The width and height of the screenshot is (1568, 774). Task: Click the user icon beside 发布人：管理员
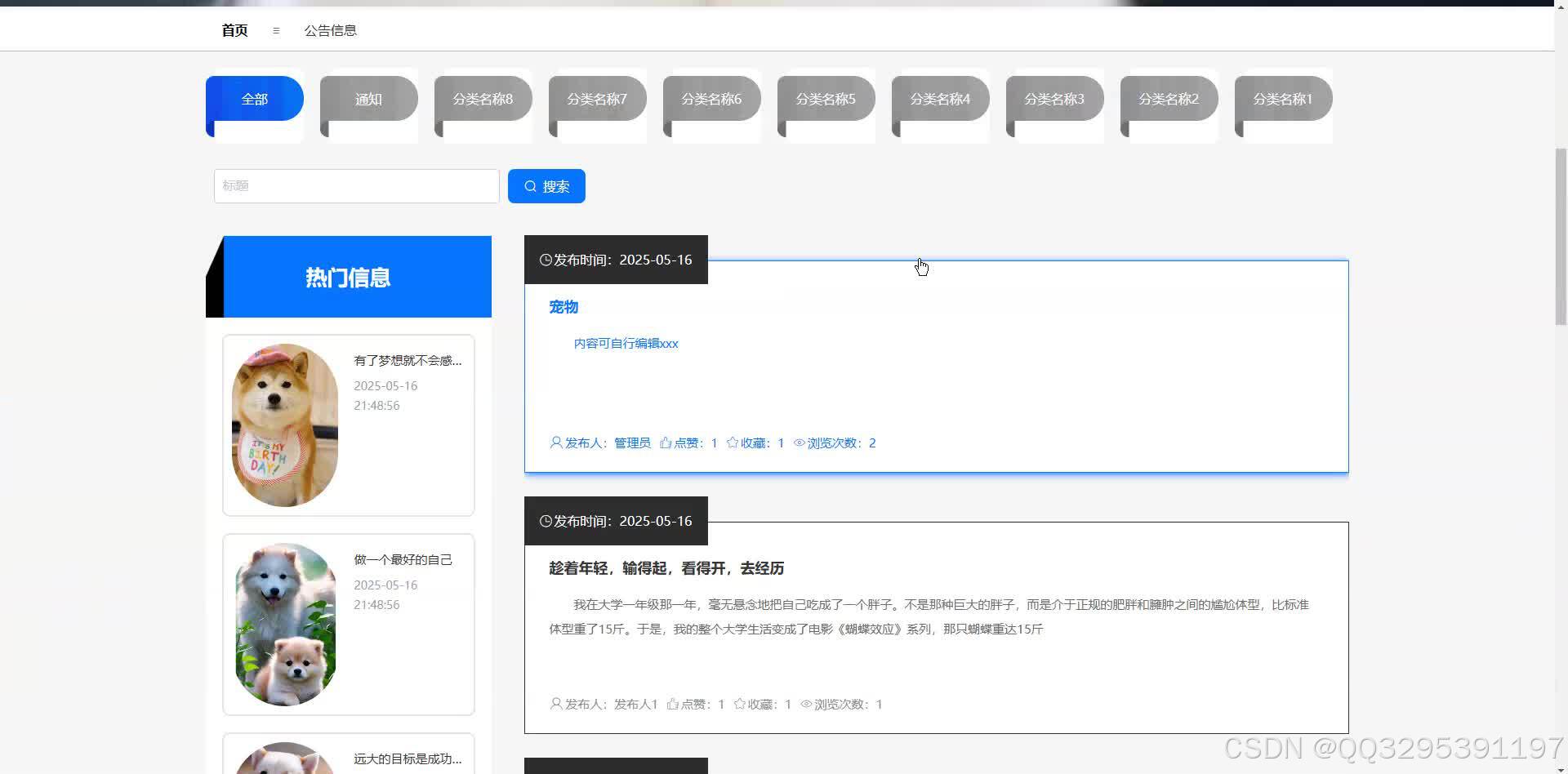click(555, 443)
